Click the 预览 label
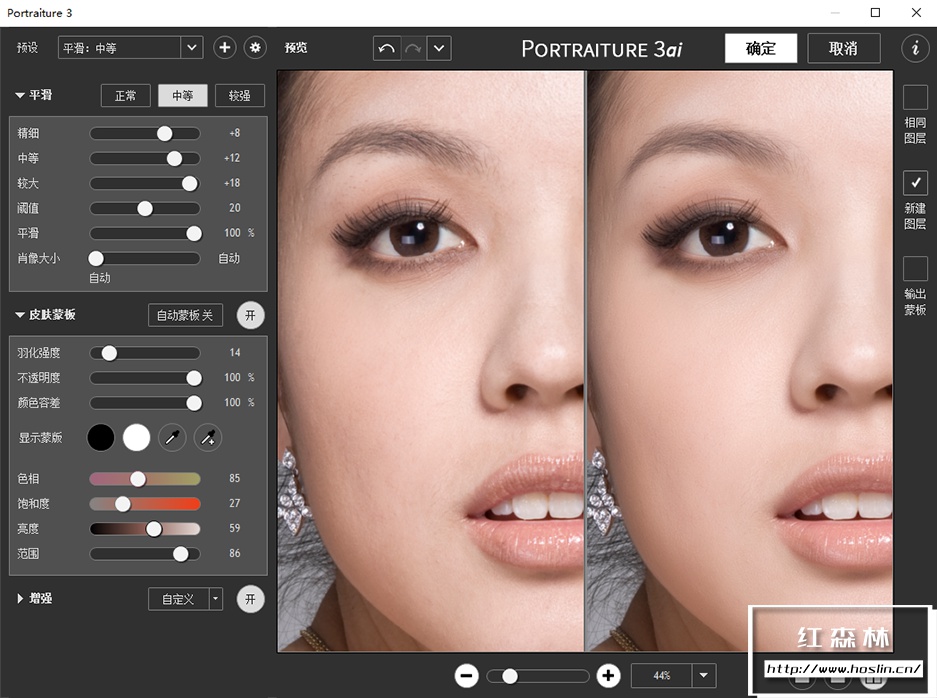This screenshot has width=937, height=698. click(x=296, y=48)
